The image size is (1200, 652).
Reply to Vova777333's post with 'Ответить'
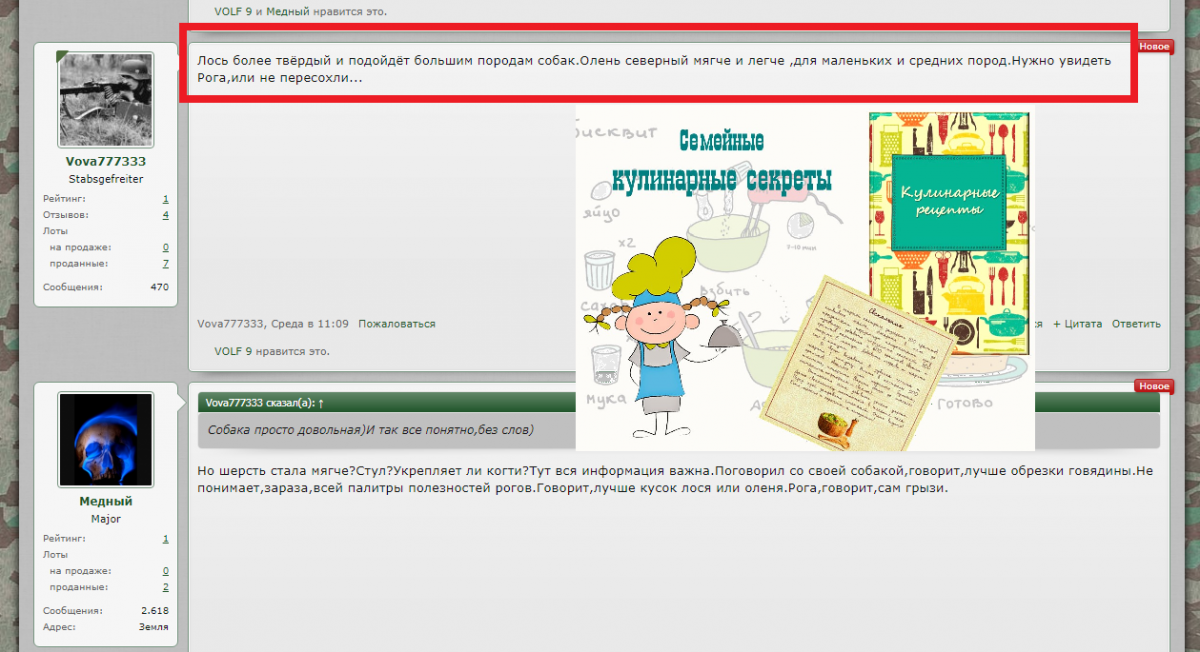(1136, 324)
